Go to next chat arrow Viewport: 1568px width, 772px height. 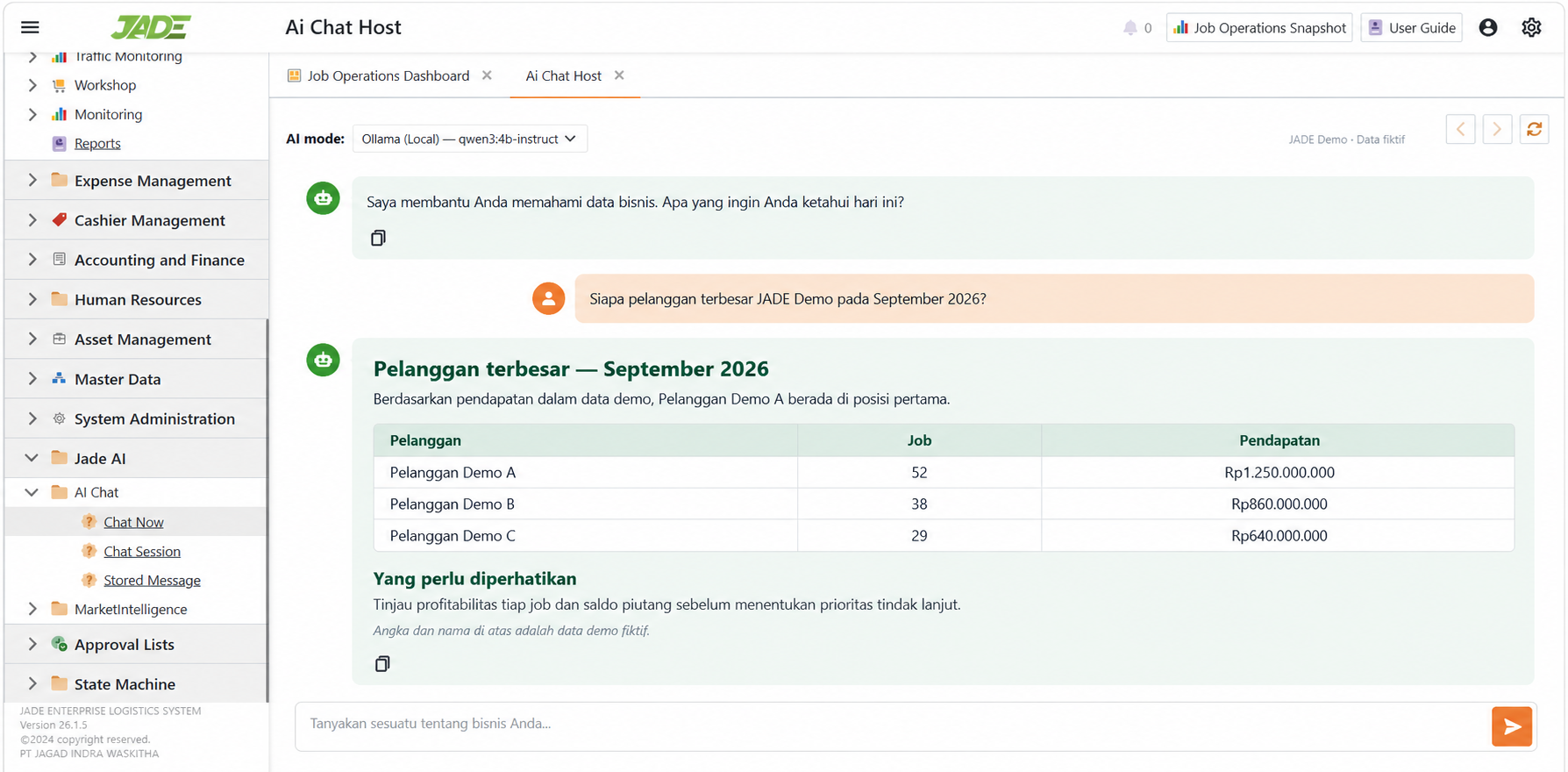tap(1497, 129)
